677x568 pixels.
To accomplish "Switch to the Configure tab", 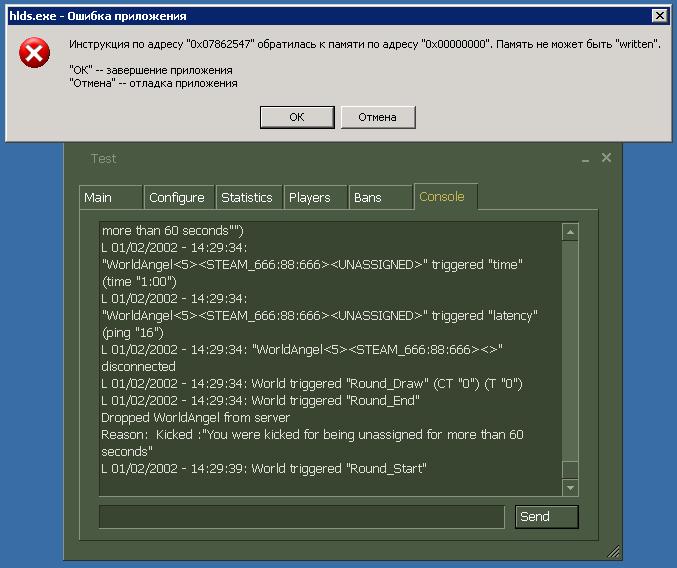I will pos(179,197).
